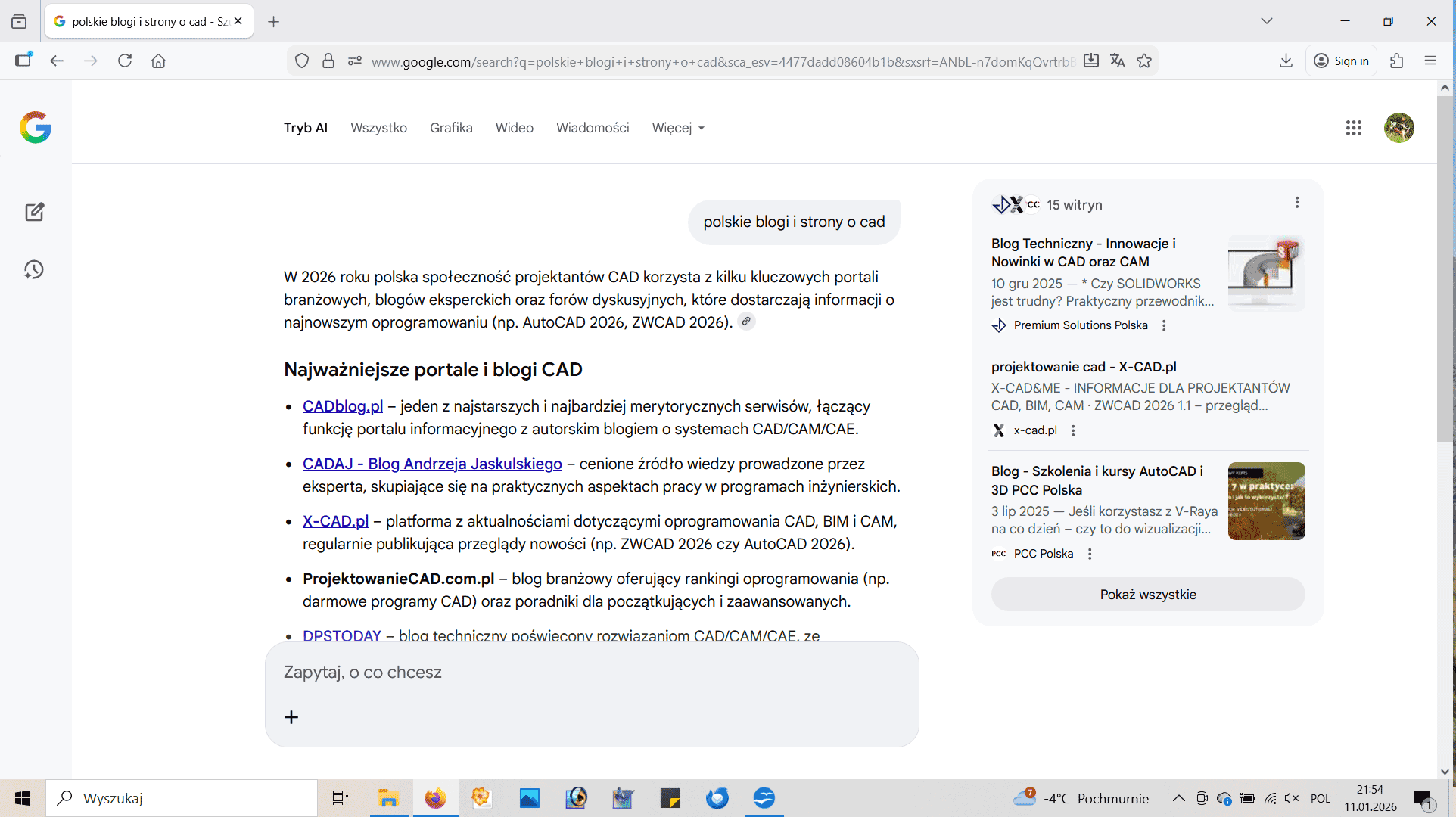Open the CADblog.pl link

click(343, 406)
